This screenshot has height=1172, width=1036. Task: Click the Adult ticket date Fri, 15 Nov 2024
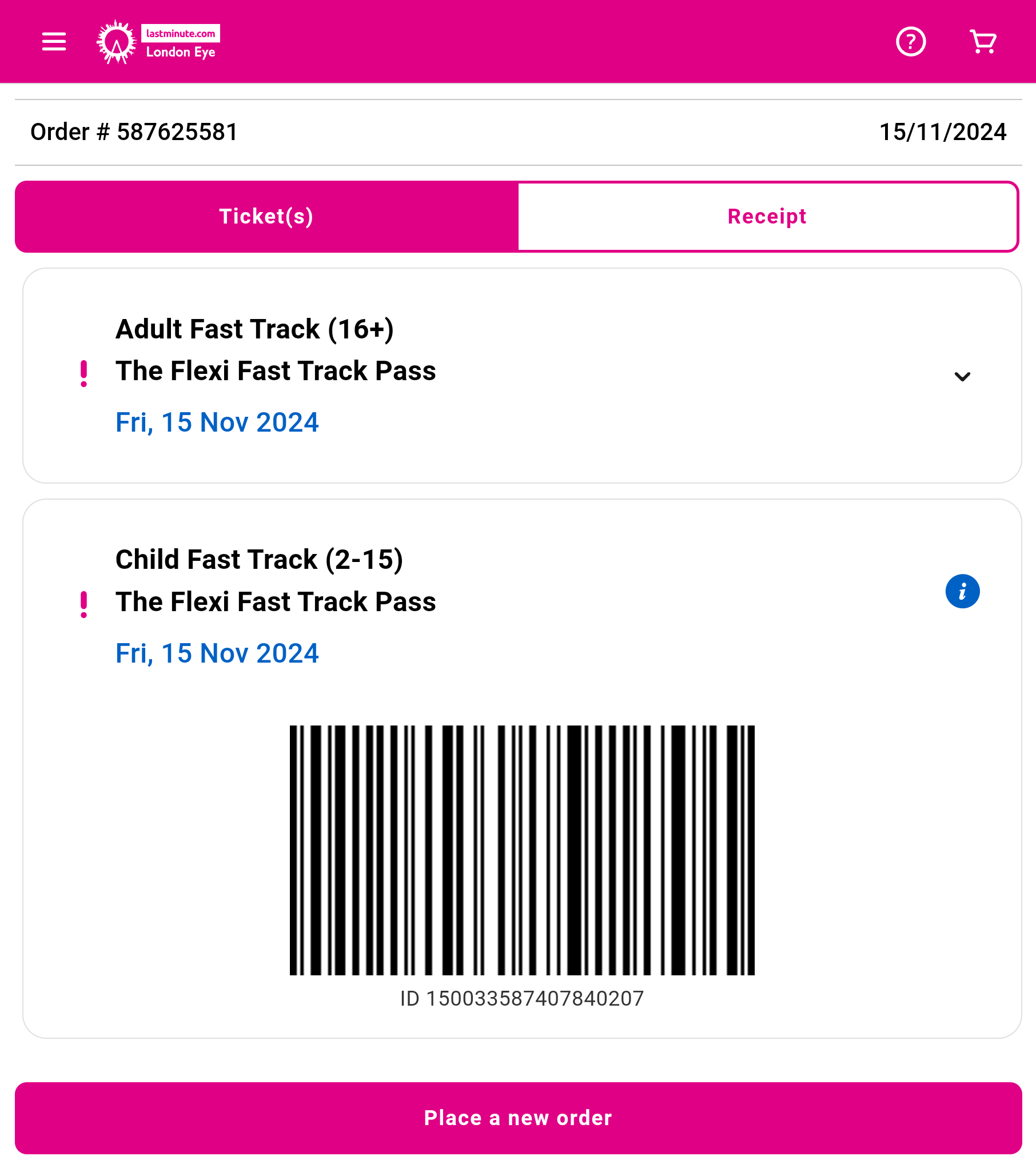217,422
